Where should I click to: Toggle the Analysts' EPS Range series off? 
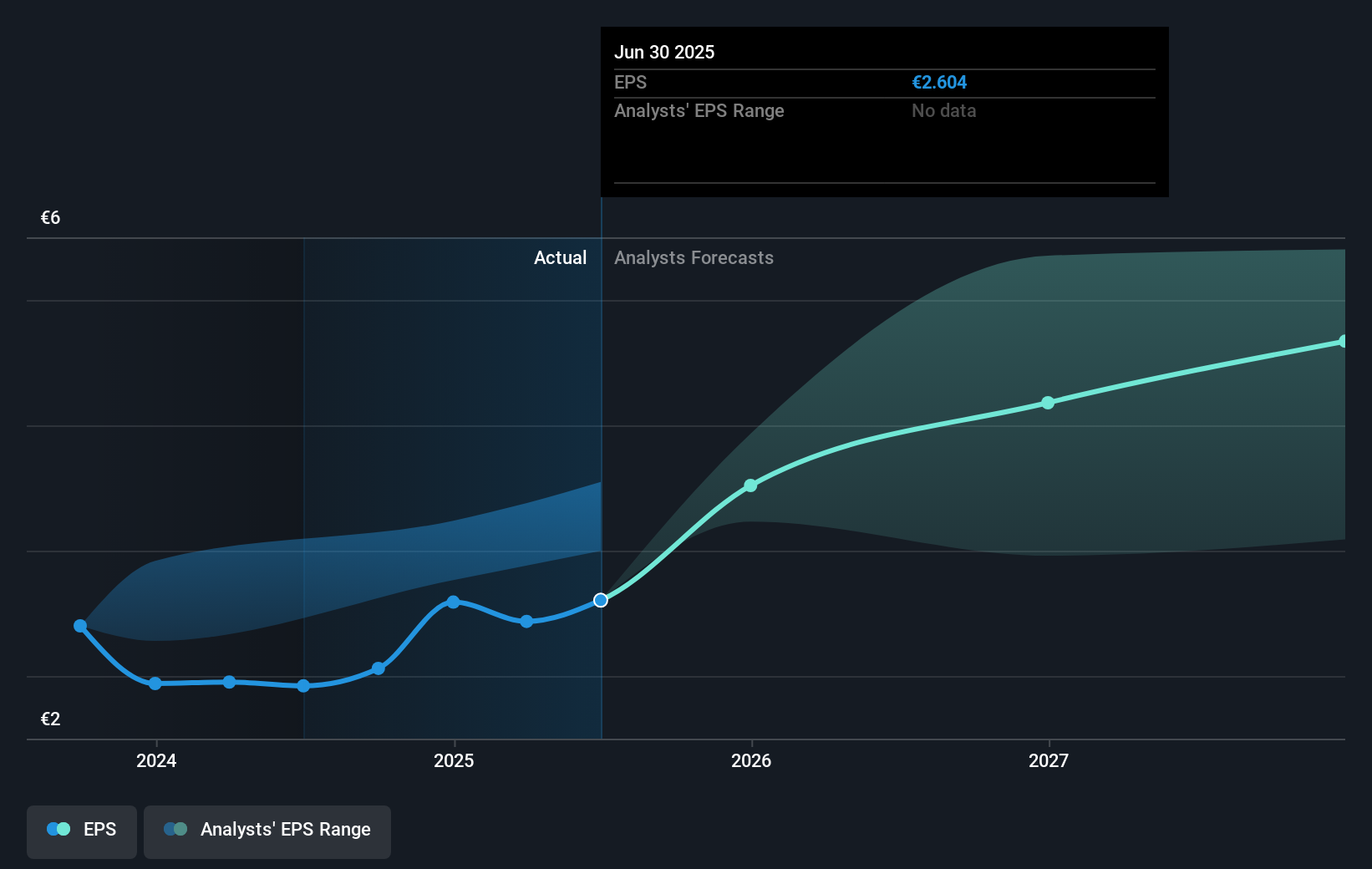(x=267, y=830)
